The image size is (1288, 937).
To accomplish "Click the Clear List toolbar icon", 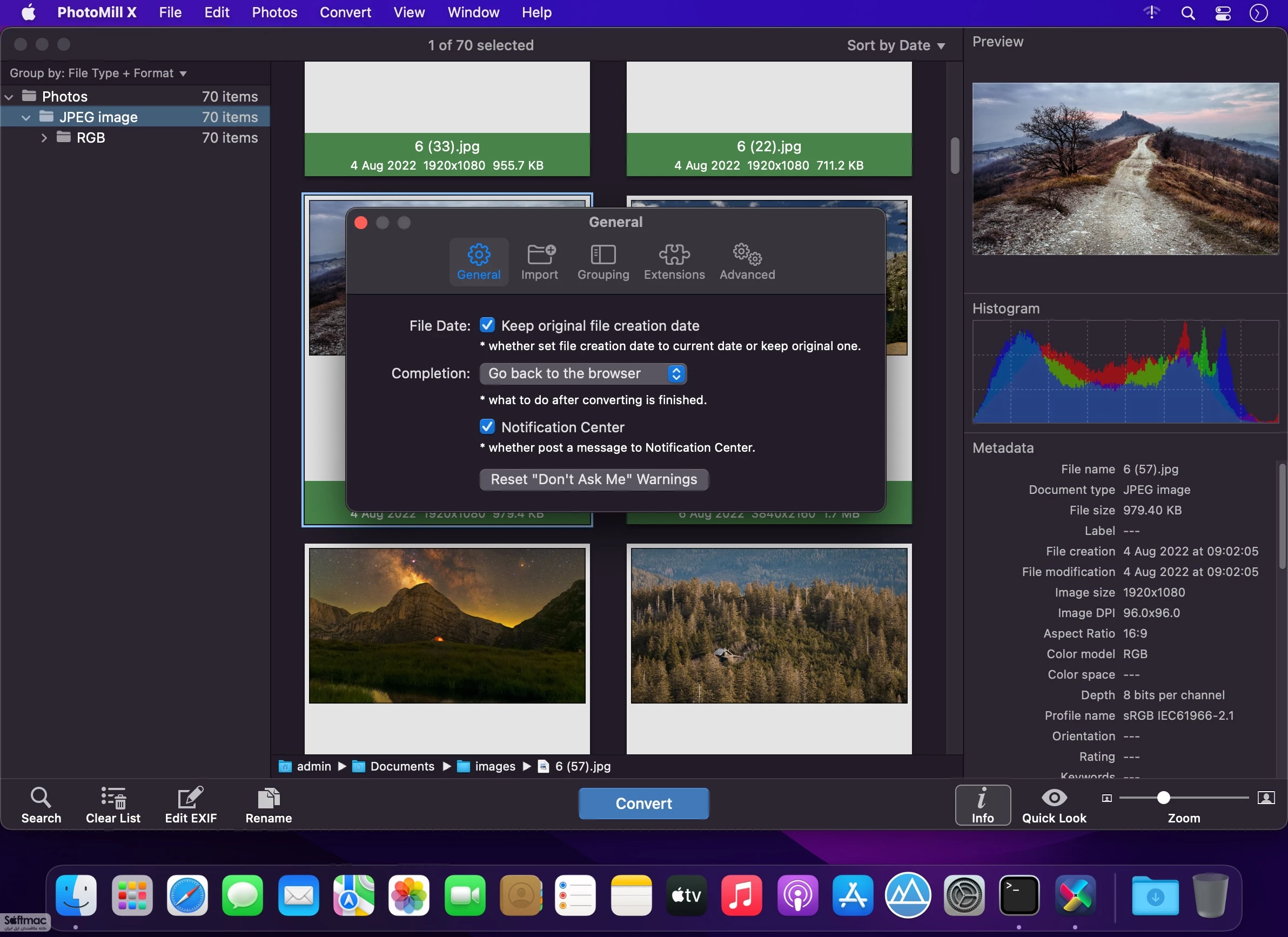I will (113, 805).
